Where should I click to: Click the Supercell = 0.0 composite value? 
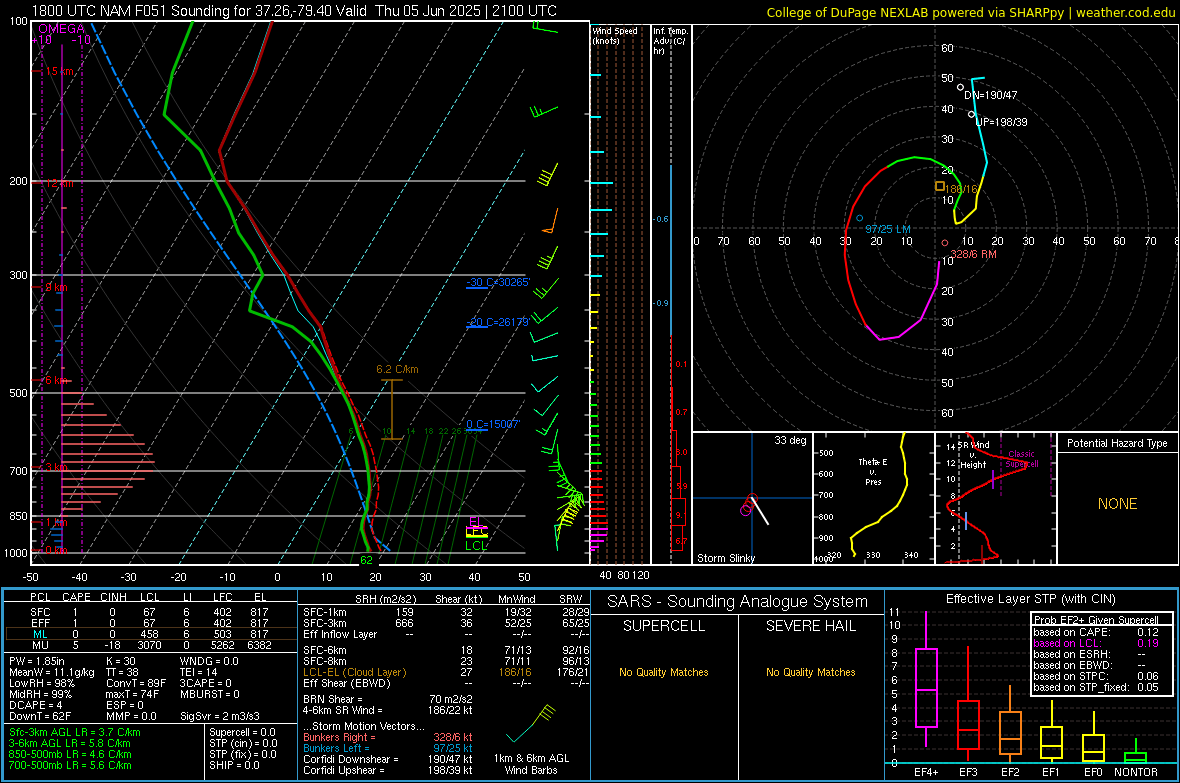(x=242, y=732)
